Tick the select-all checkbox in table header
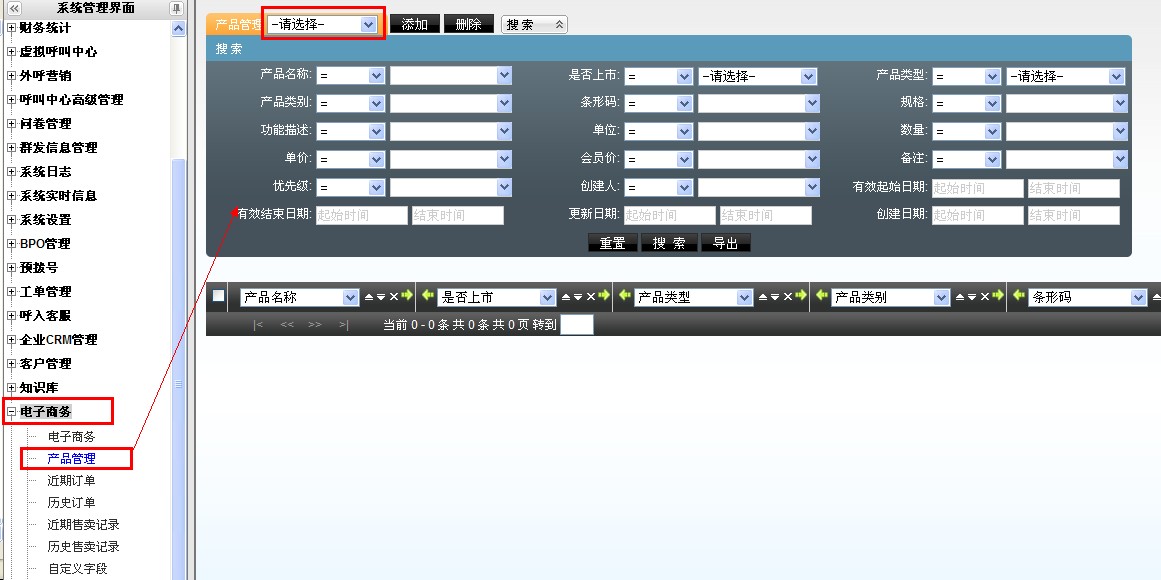 [218, 296]
